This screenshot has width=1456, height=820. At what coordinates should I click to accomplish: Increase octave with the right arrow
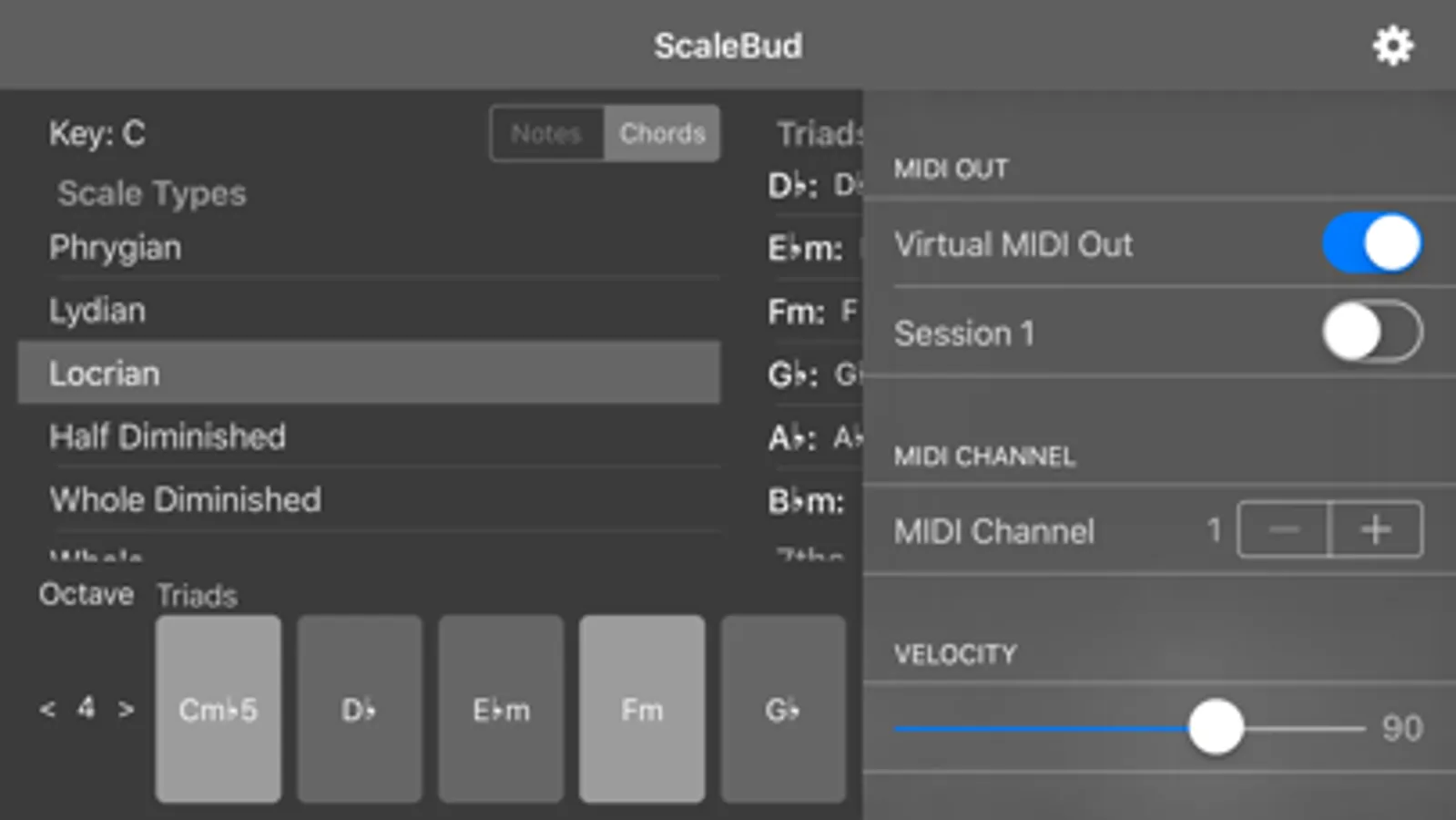[x=126, y=709]
